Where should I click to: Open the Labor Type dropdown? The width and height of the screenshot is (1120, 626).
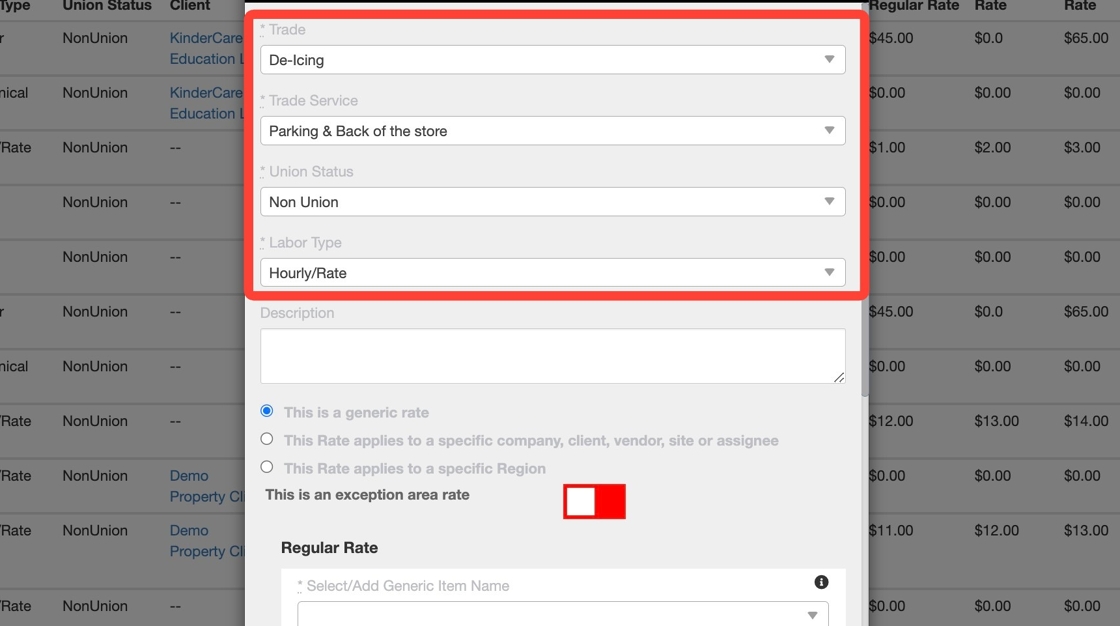click(x=552, y=273)
